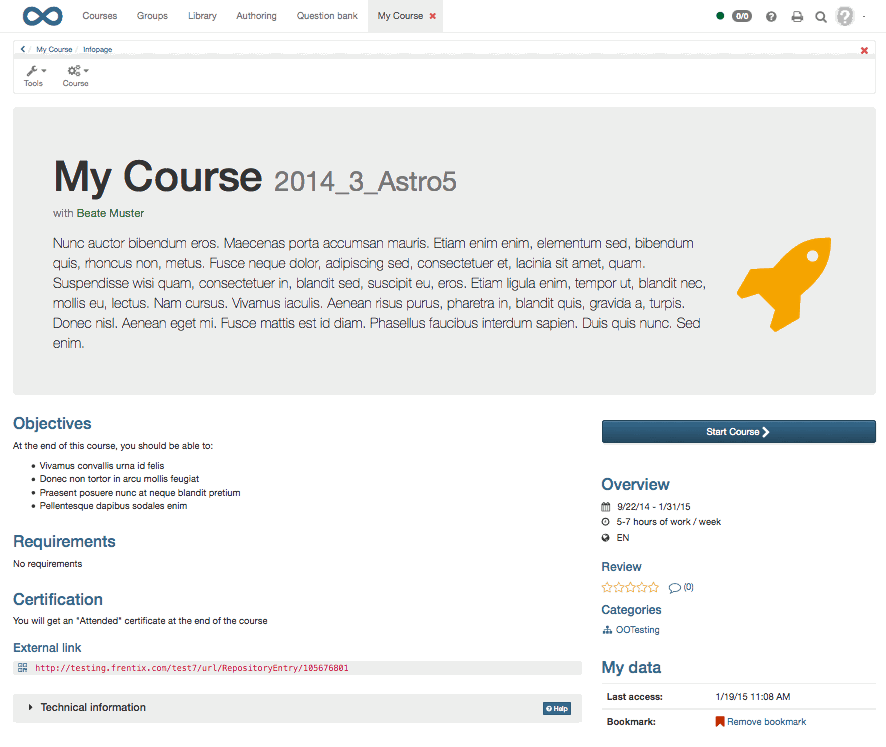This screenshot has width=886, height=747.
Task: Click the QR code icon beside external link
Action: [22, 668]
